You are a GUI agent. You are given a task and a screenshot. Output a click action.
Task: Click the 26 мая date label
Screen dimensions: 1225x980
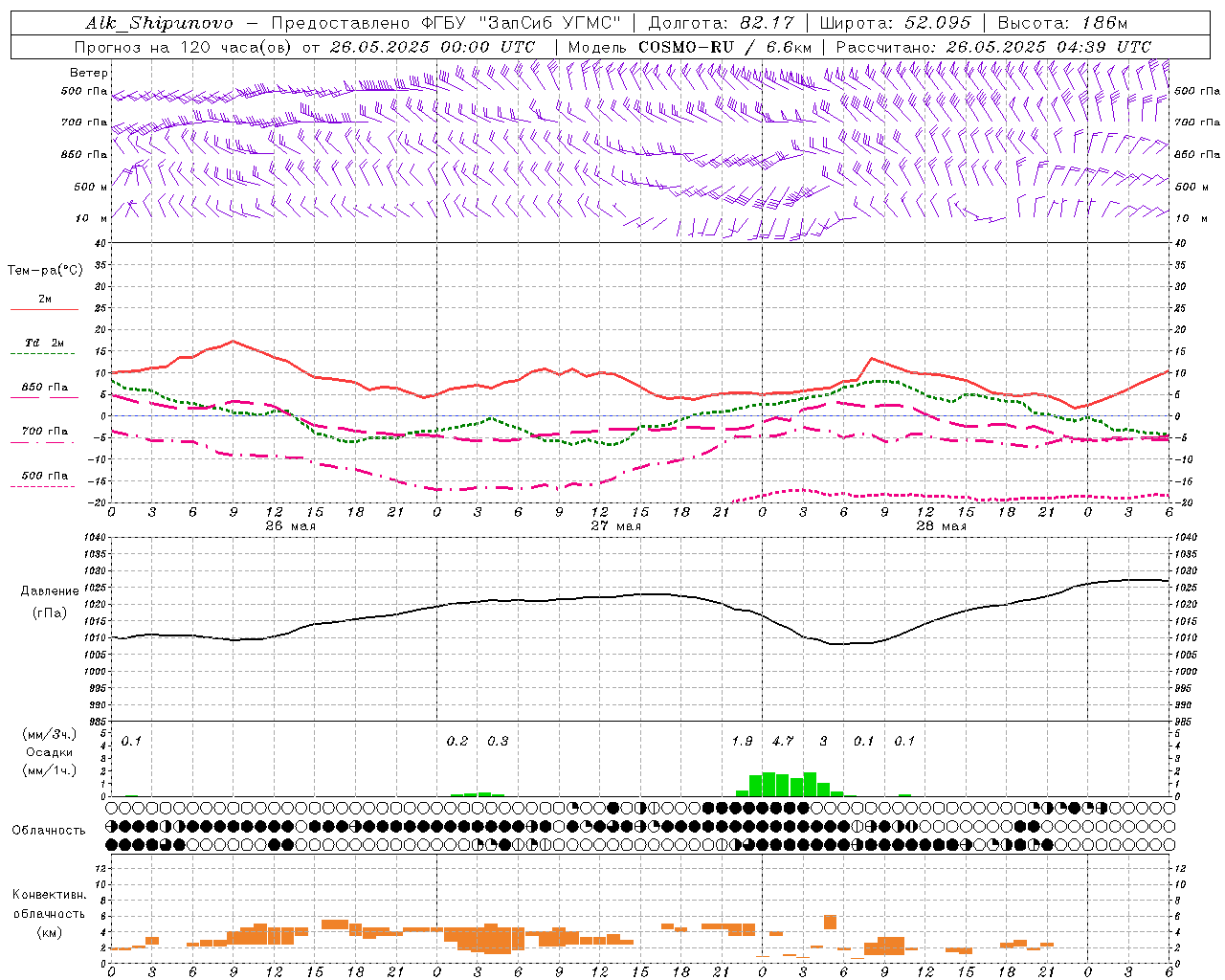coord(290,526)
